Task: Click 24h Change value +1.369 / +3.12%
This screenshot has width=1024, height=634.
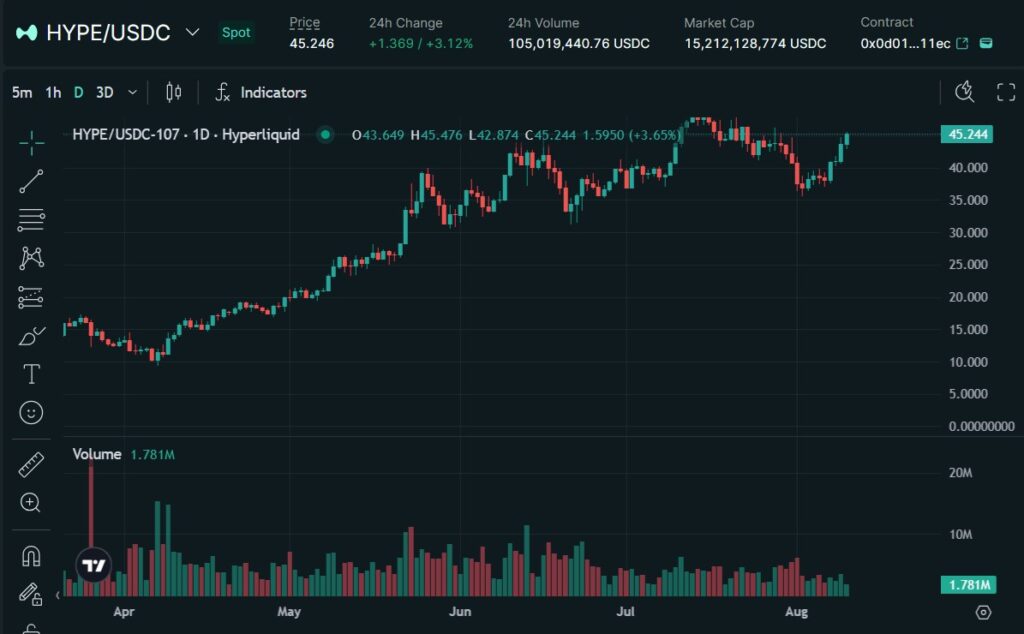Action: click(x=421, y=43)
